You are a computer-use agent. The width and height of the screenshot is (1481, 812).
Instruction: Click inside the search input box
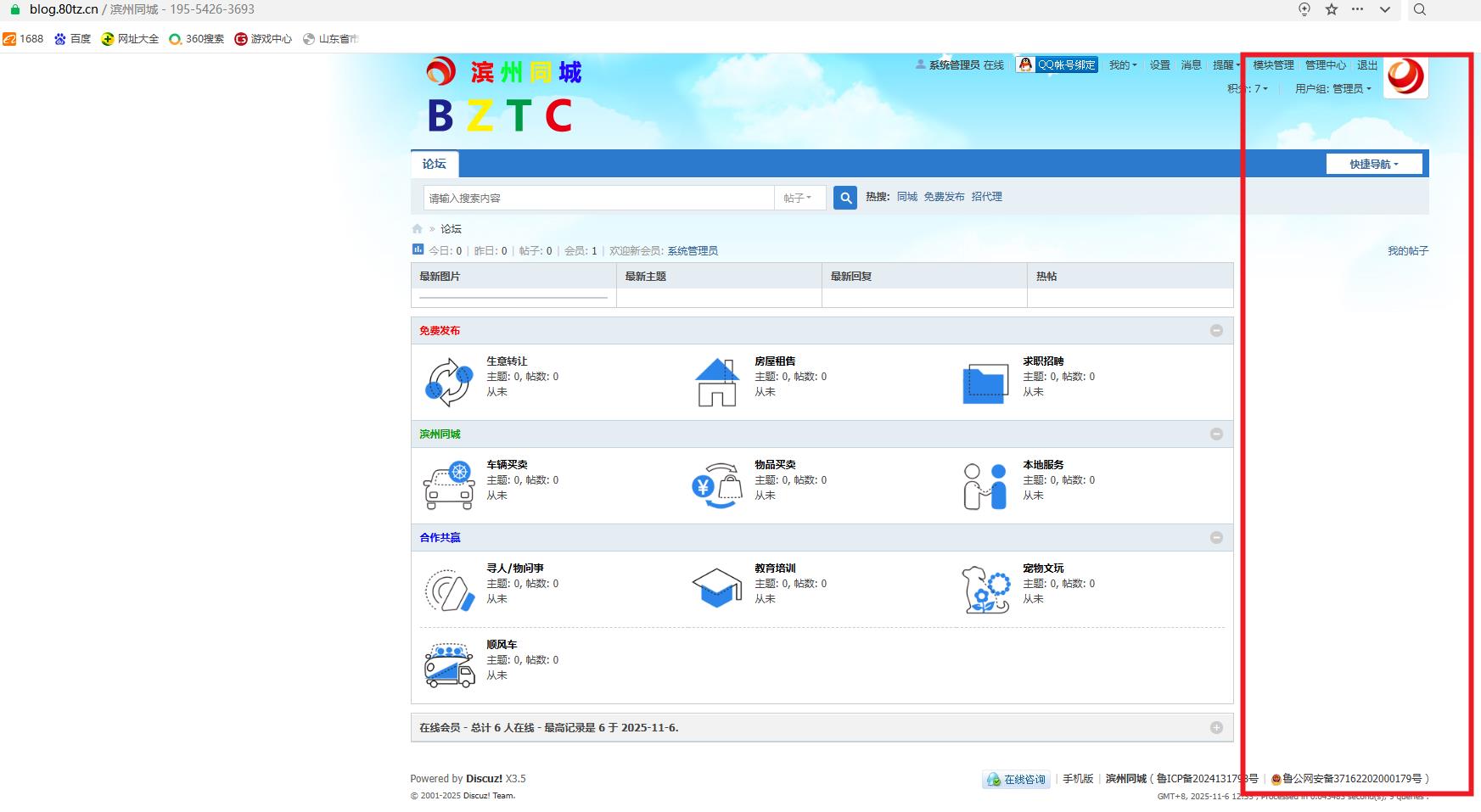tap(594, 197)
